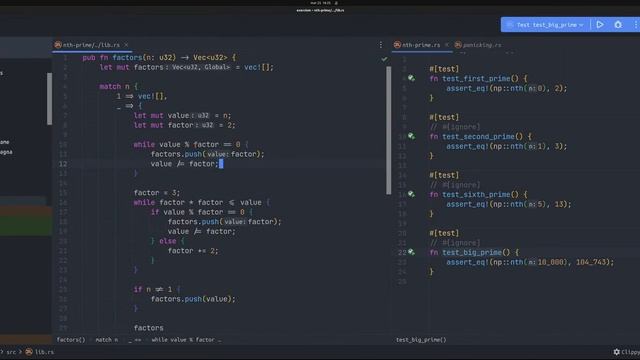The height and width of the screenshot is (360, 640).
Task: Click the Rust file icon on the nth-prime.rs tab
Action: 397,45
